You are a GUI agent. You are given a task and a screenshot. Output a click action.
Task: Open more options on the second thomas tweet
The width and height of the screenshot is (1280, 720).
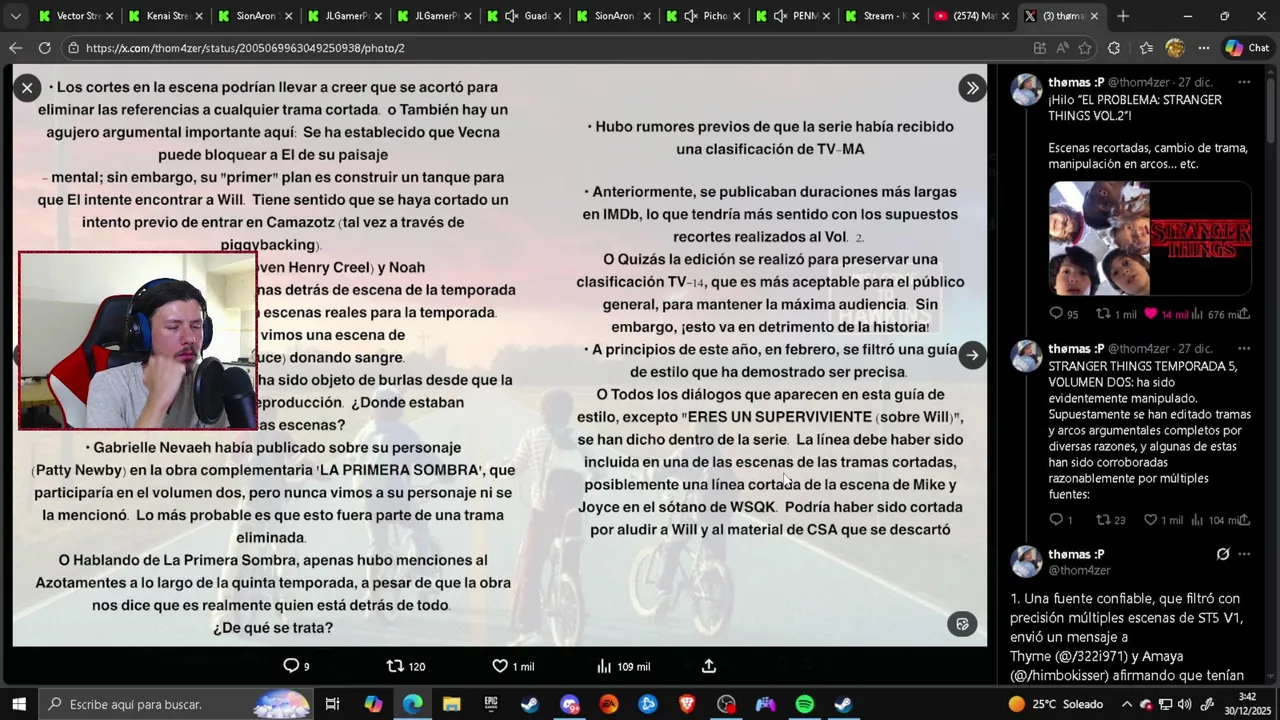coord(1244,348)
